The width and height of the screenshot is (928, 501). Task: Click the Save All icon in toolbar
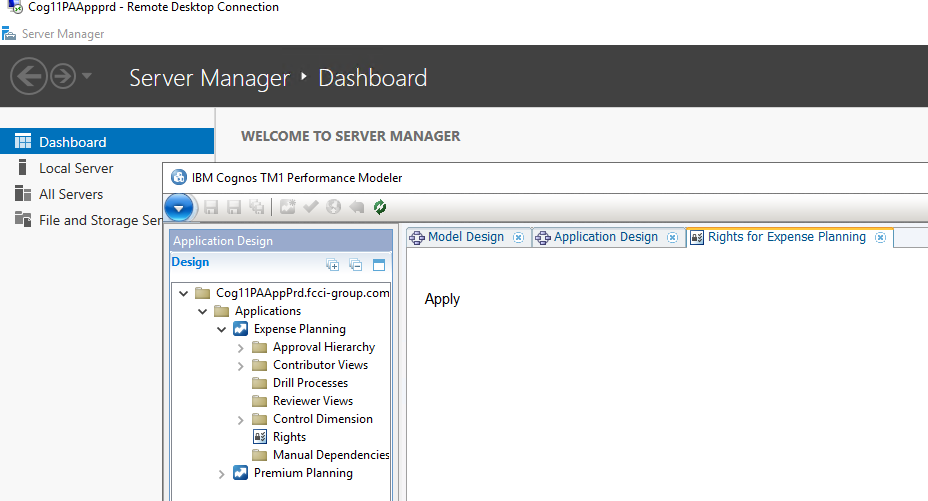click(257, 207)
